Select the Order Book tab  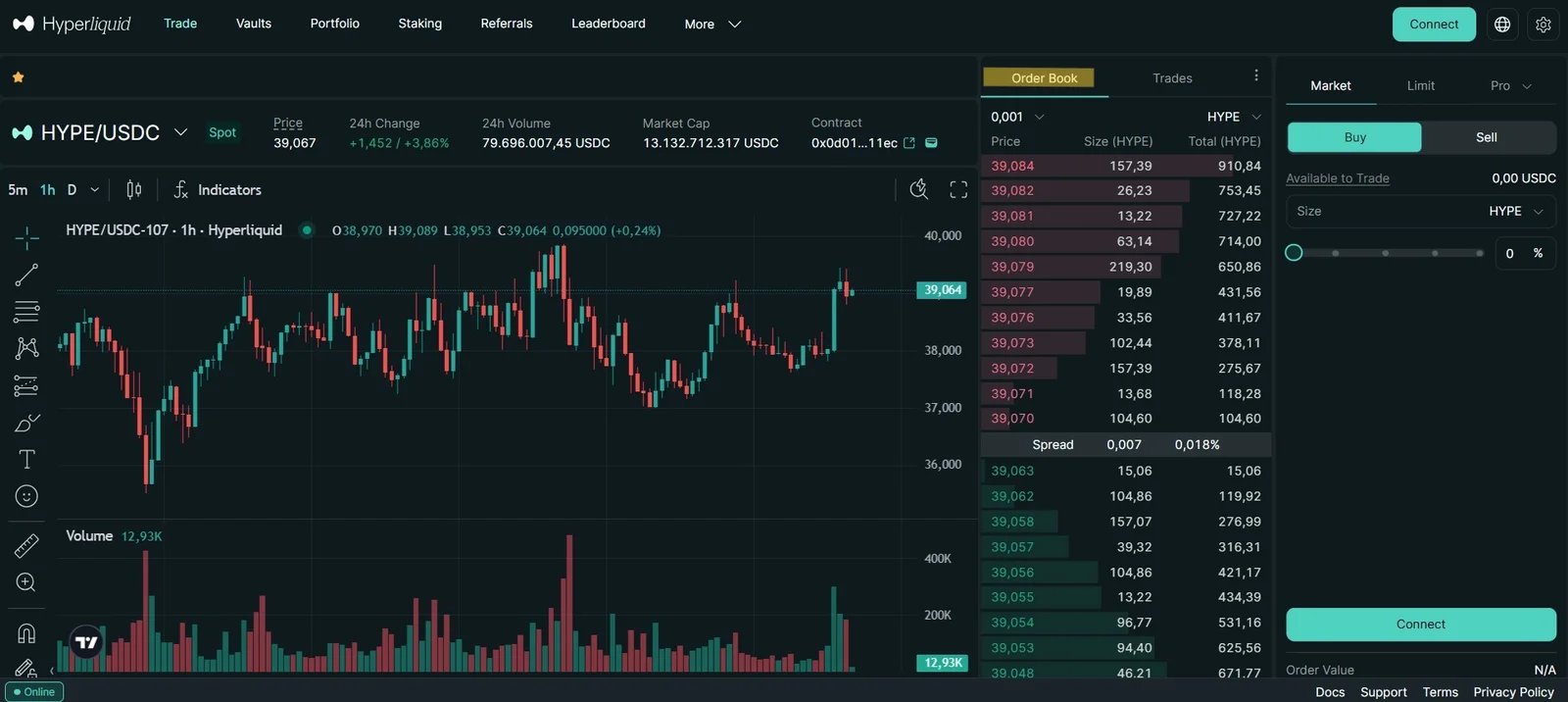1045,78
